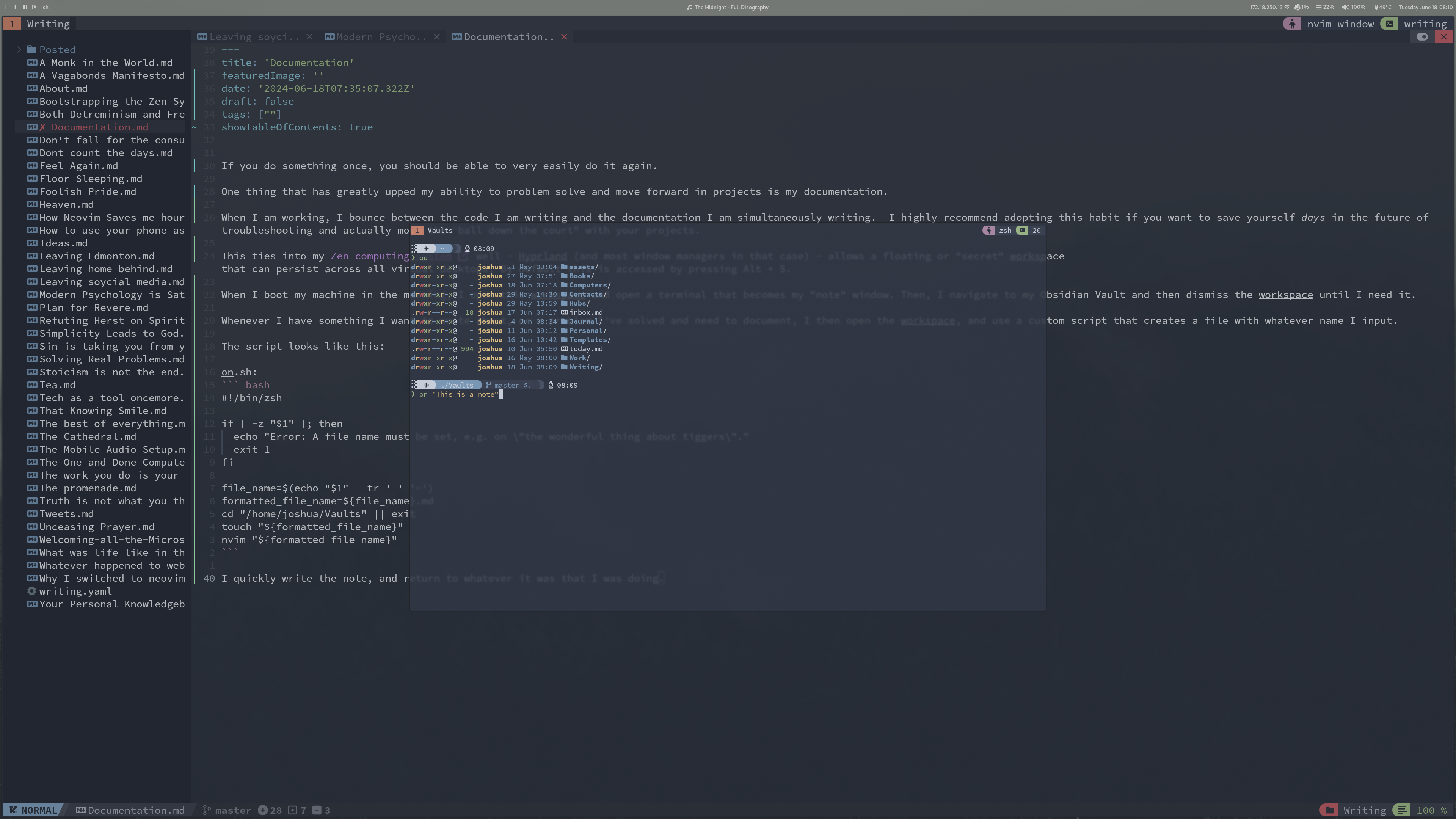The height and width of the screenshot is (819, 1456).
Task: Click the underlined workspace word after dismiss the
Action: tap(1285, 295)
